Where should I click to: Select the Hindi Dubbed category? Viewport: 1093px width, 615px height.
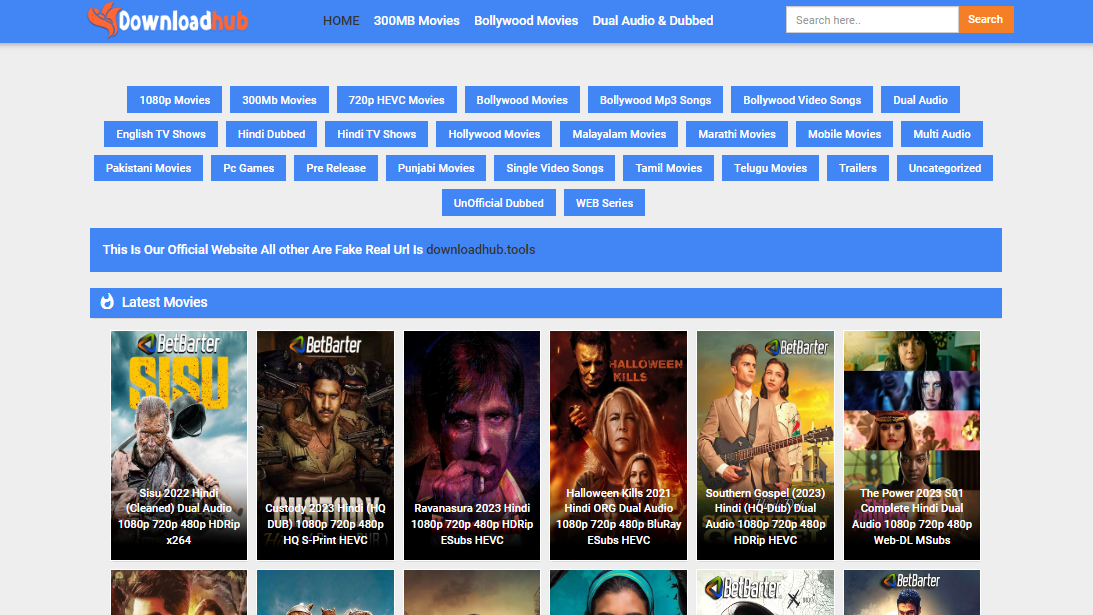[271, 134]
